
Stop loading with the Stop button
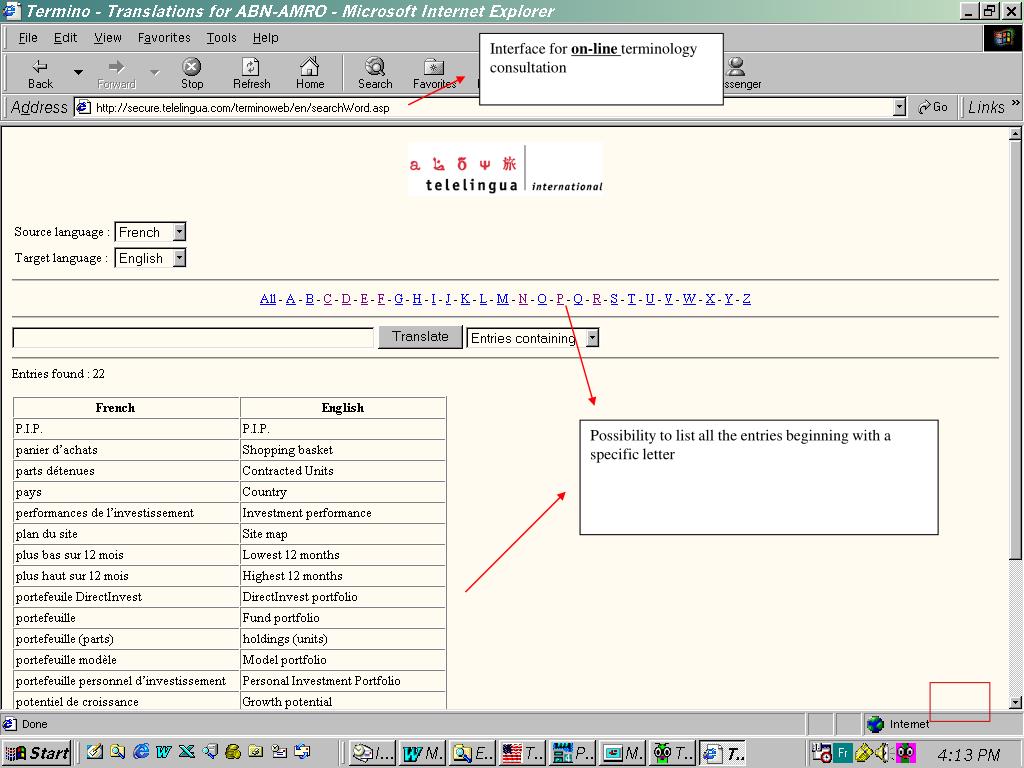pyautogui.click(x=192, y=73)
